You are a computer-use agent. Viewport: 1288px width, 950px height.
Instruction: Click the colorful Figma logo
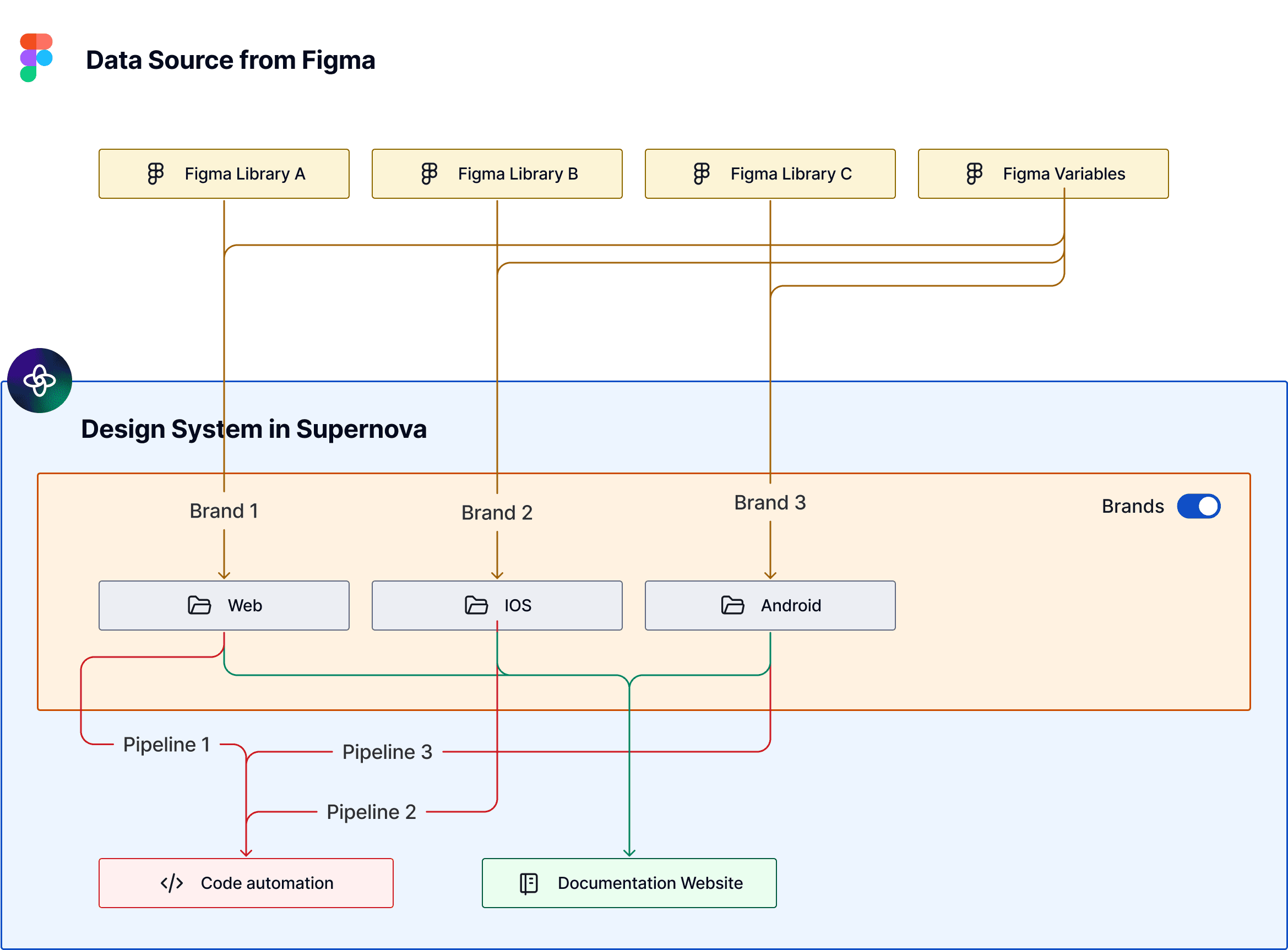(36, 57)
